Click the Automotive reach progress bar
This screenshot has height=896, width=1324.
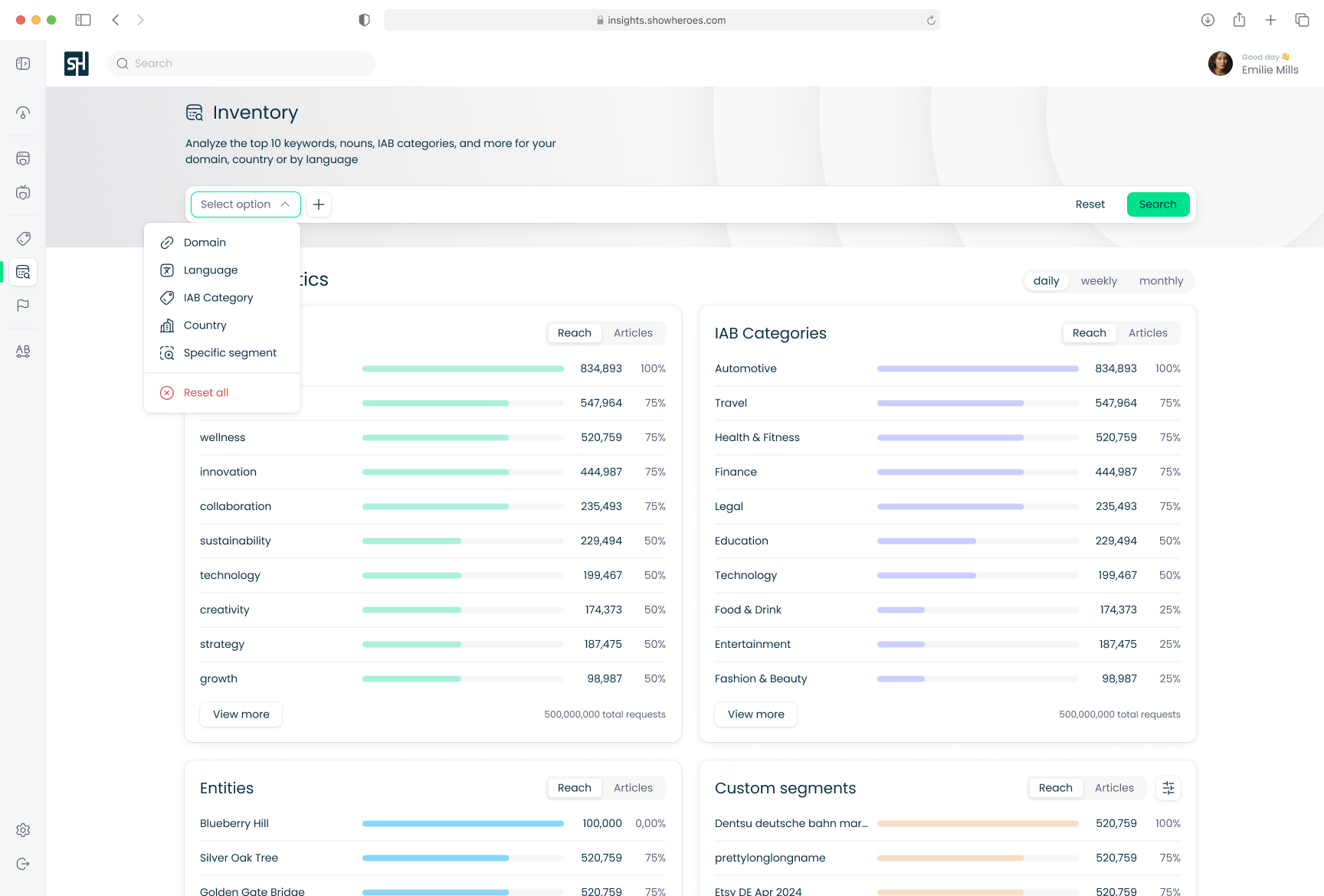[x=978, y=369]
